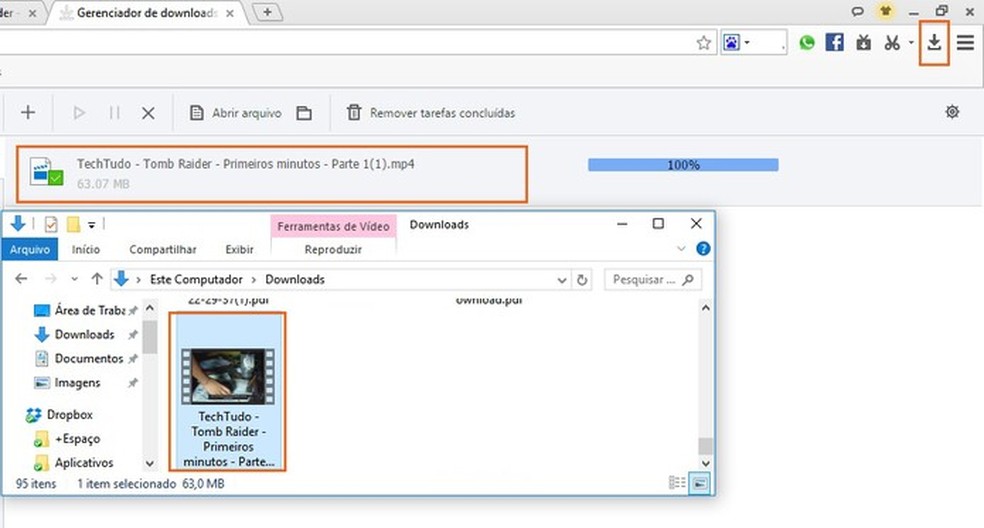The height and width of the screenshot is (528, 984).
Task: Open the Facebook extension icon
Action: (x=834, y=43)
